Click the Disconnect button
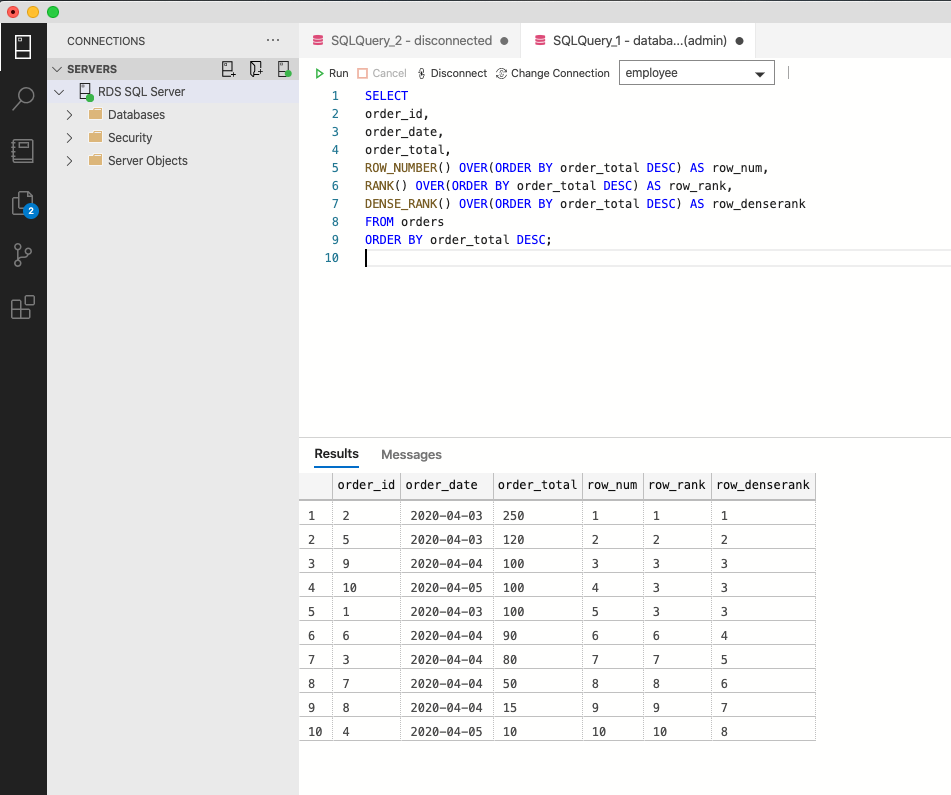 [x=452, y=73]
